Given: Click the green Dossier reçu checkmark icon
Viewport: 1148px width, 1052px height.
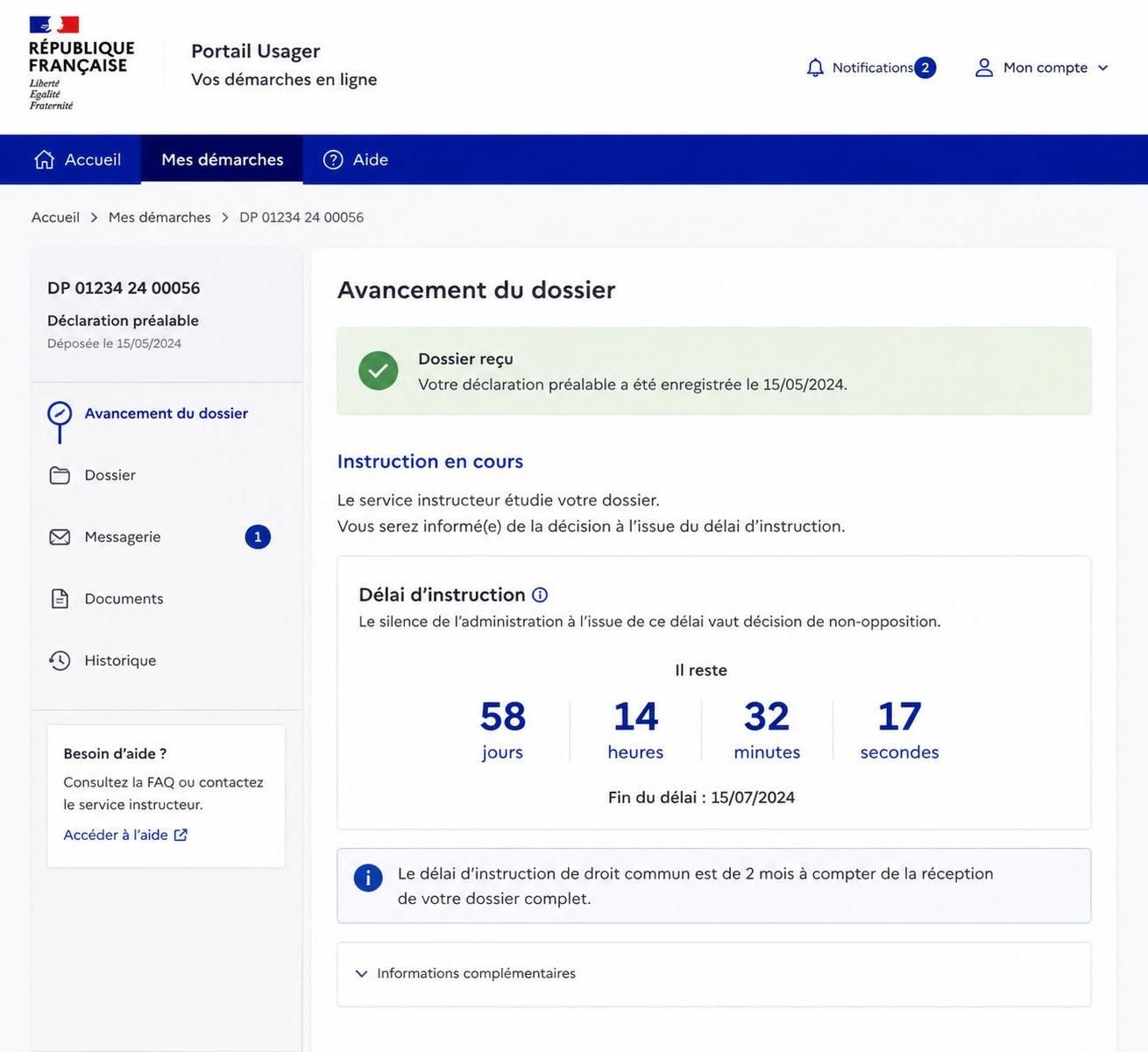Looking at the screenshot, I should click(x=379, y=371).
